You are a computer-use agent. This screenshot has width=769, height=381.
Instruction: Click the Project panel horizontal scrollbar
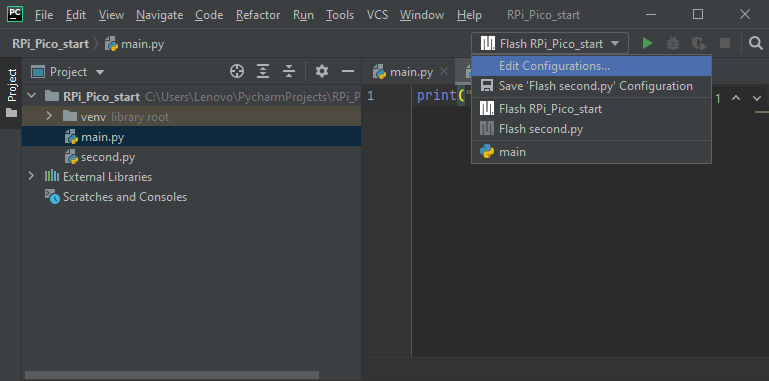172,375
